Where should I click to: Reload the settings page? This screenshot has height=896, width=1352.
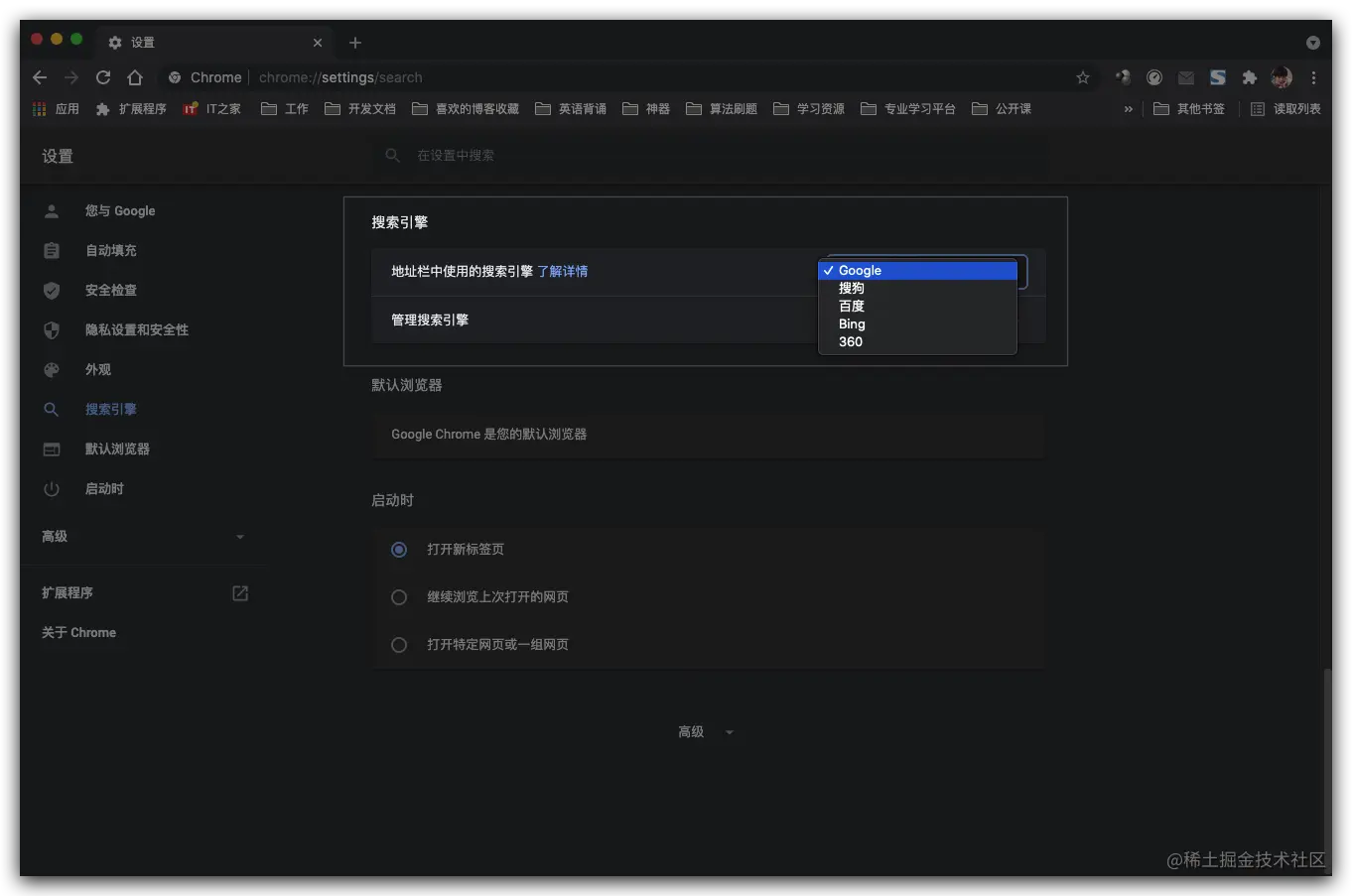pyautogui.click(x=103, y=77)
